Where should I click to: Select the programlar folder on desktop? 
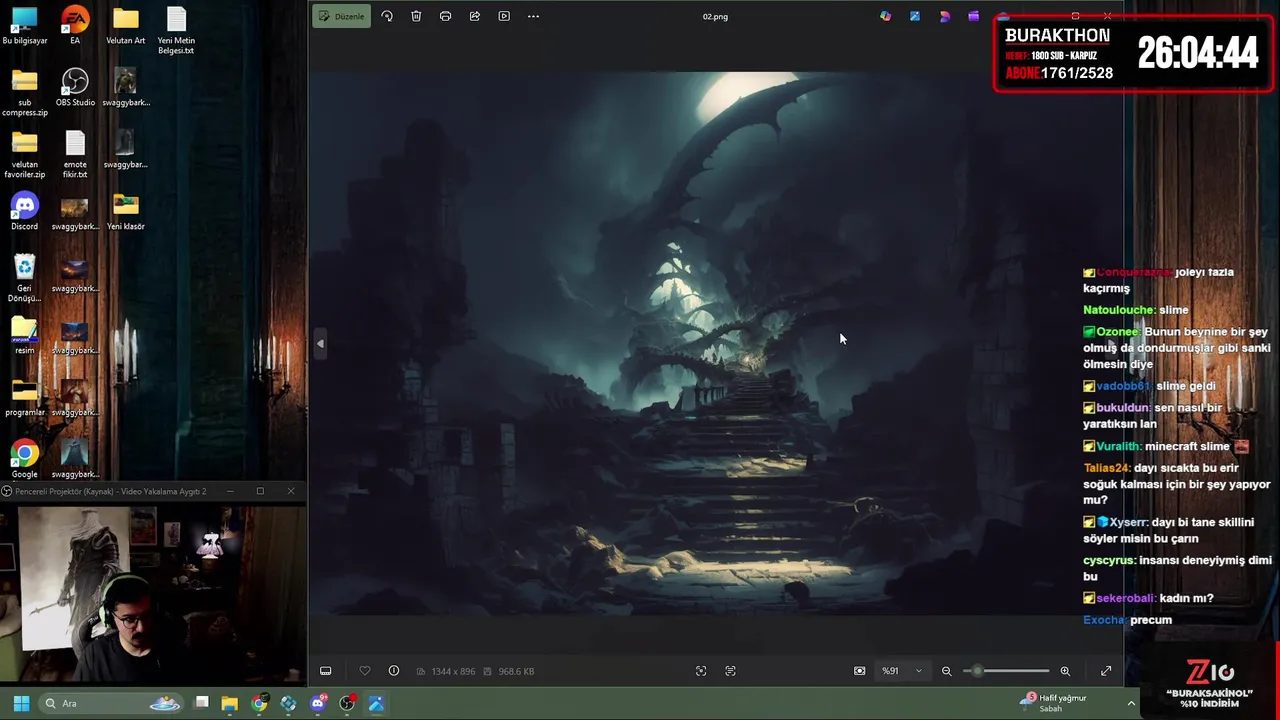[25, 398]
